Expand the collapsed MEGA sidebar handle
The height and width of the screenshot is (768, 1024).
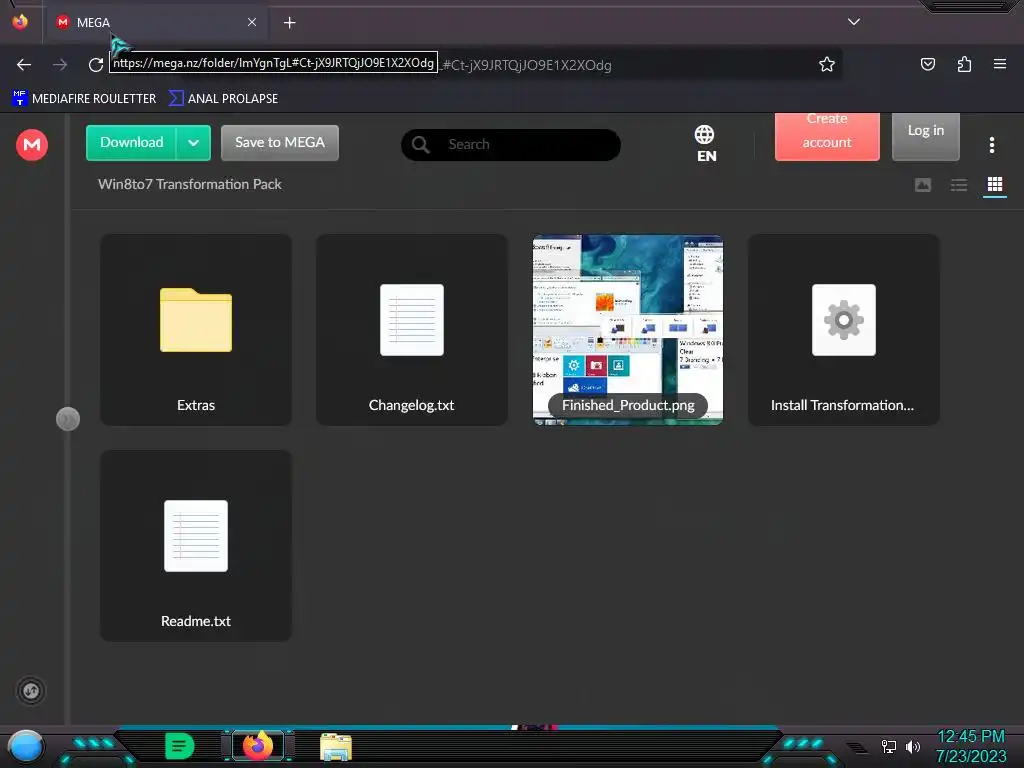coord(68,419)
